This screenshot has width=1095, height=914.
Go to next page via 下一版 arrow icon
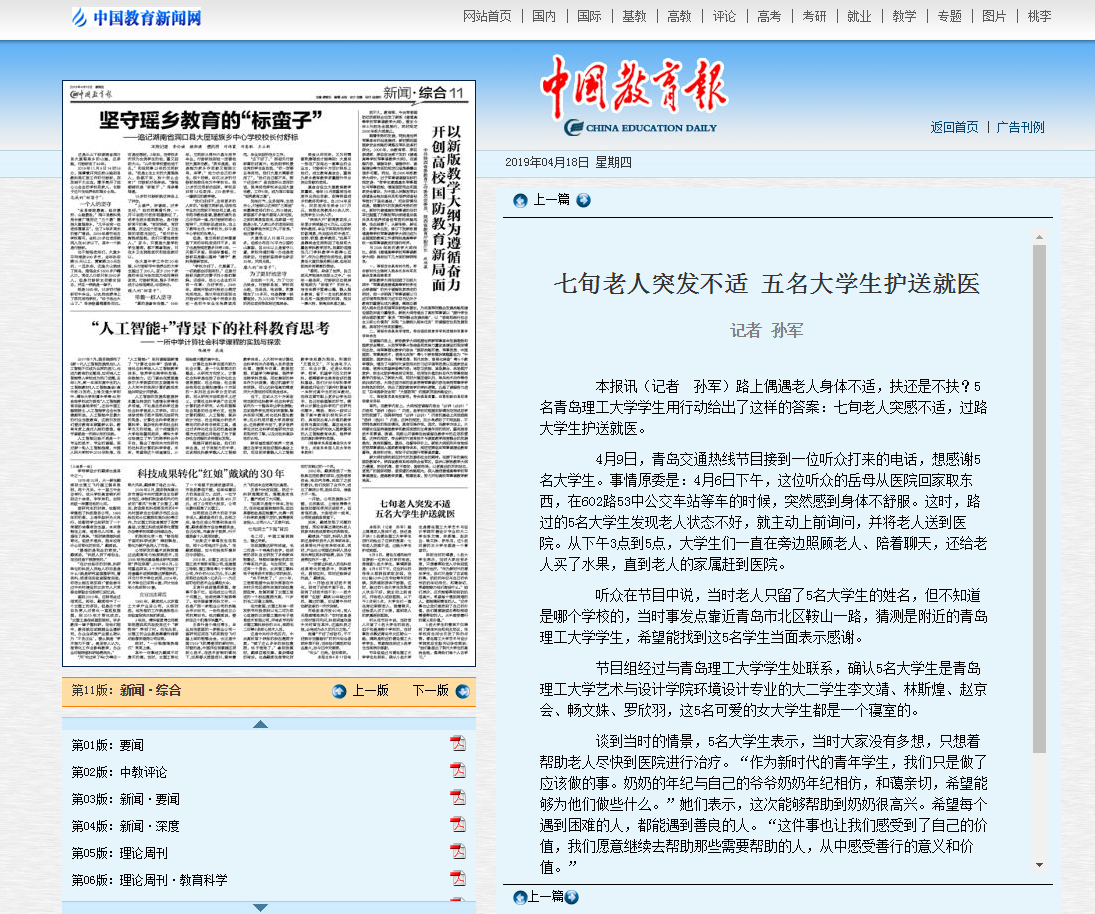[x=461, y=691]
